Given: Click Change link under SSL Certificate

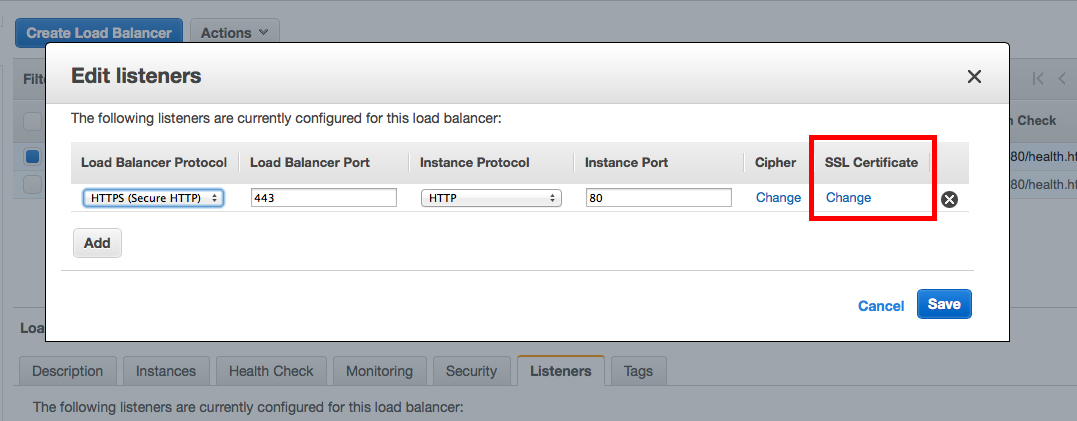Looking at the screenshot, I should [848, 198].
